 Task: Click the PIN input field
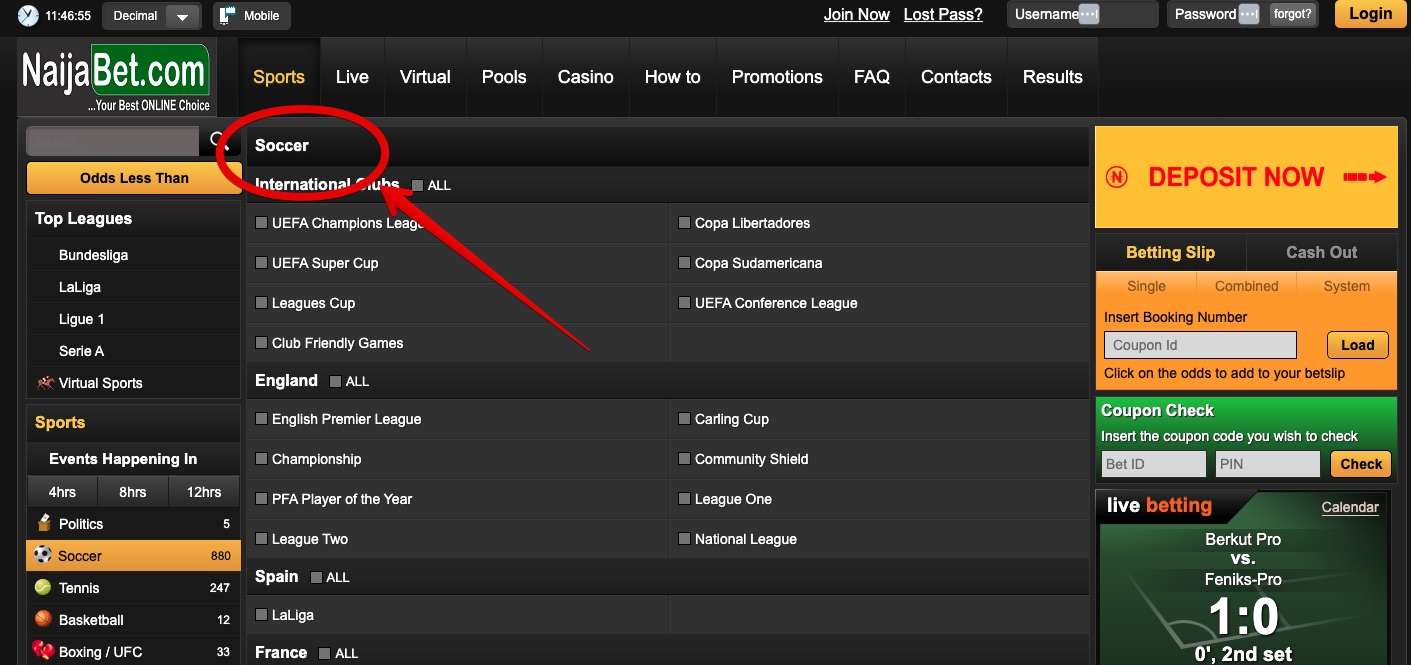click(1268, 464)
